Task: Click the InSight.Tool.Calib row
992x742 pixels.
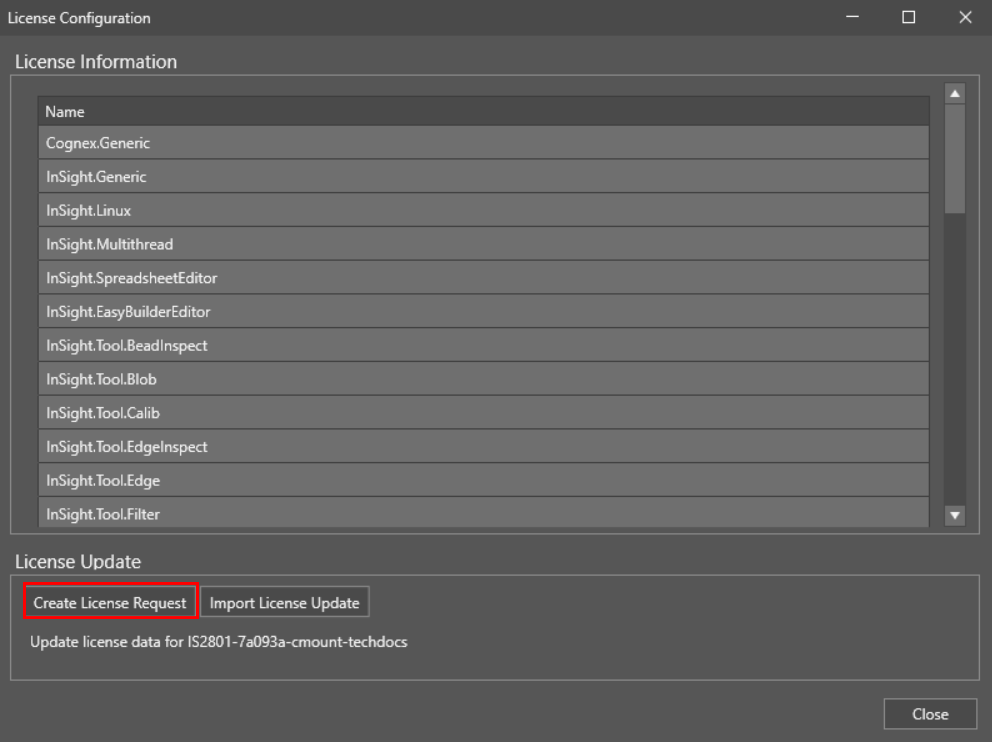Action: pyautogui.click(x=483, y=413)
